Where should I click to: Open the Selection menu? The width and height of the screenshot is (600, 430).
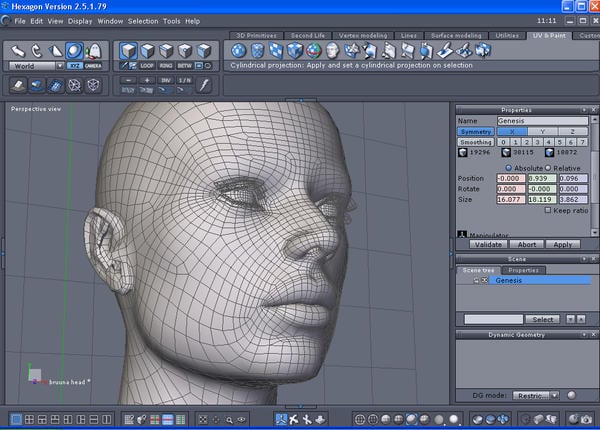(143, 20)
